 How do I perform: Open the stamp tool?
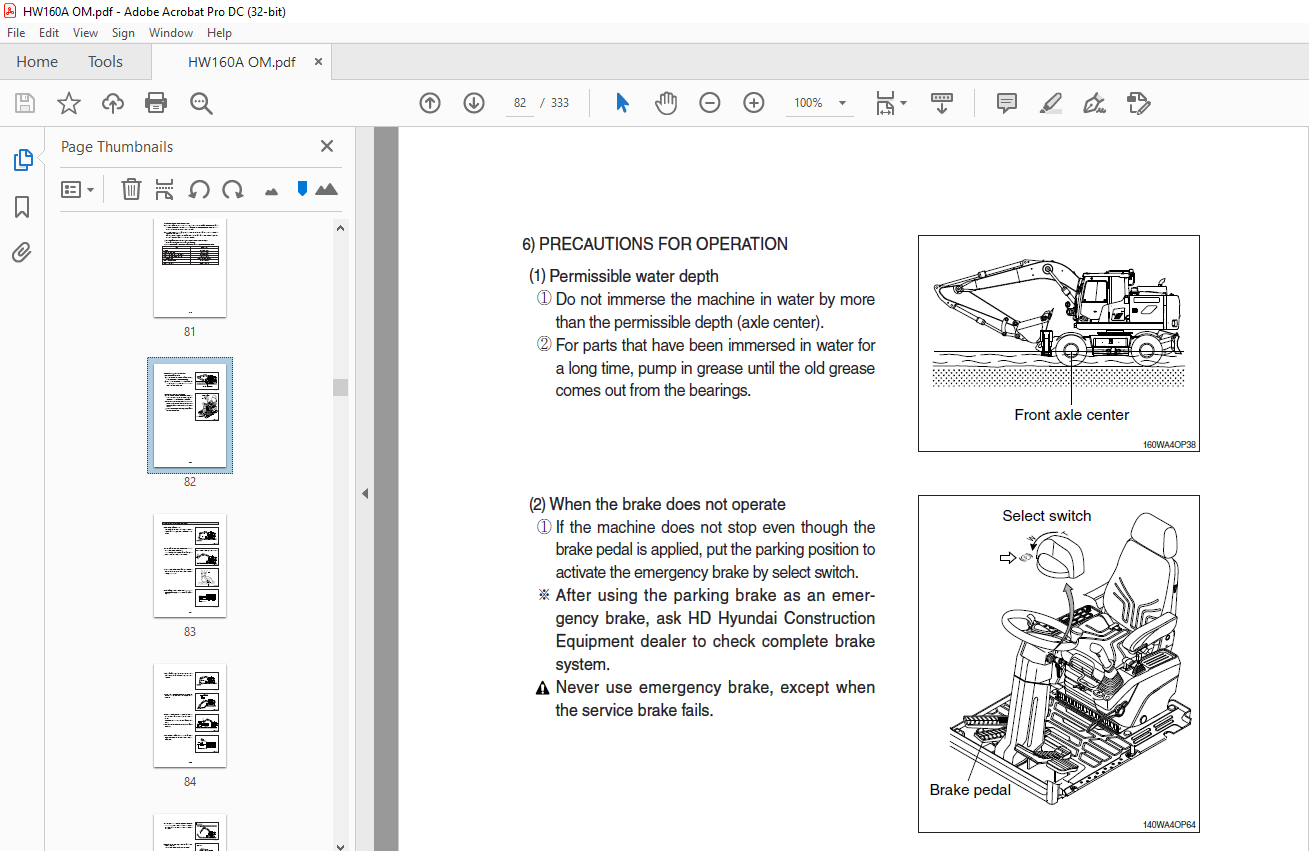[x=1138, y=103]
